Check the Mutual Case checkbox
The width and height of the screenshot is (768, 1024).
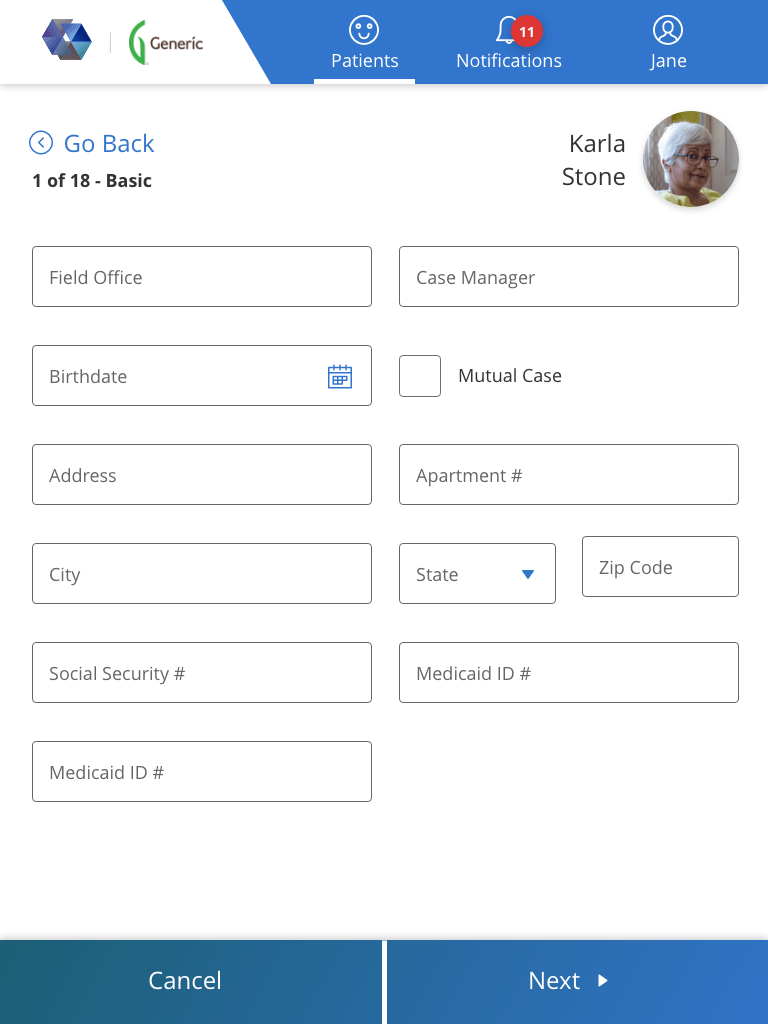point(420,376)
